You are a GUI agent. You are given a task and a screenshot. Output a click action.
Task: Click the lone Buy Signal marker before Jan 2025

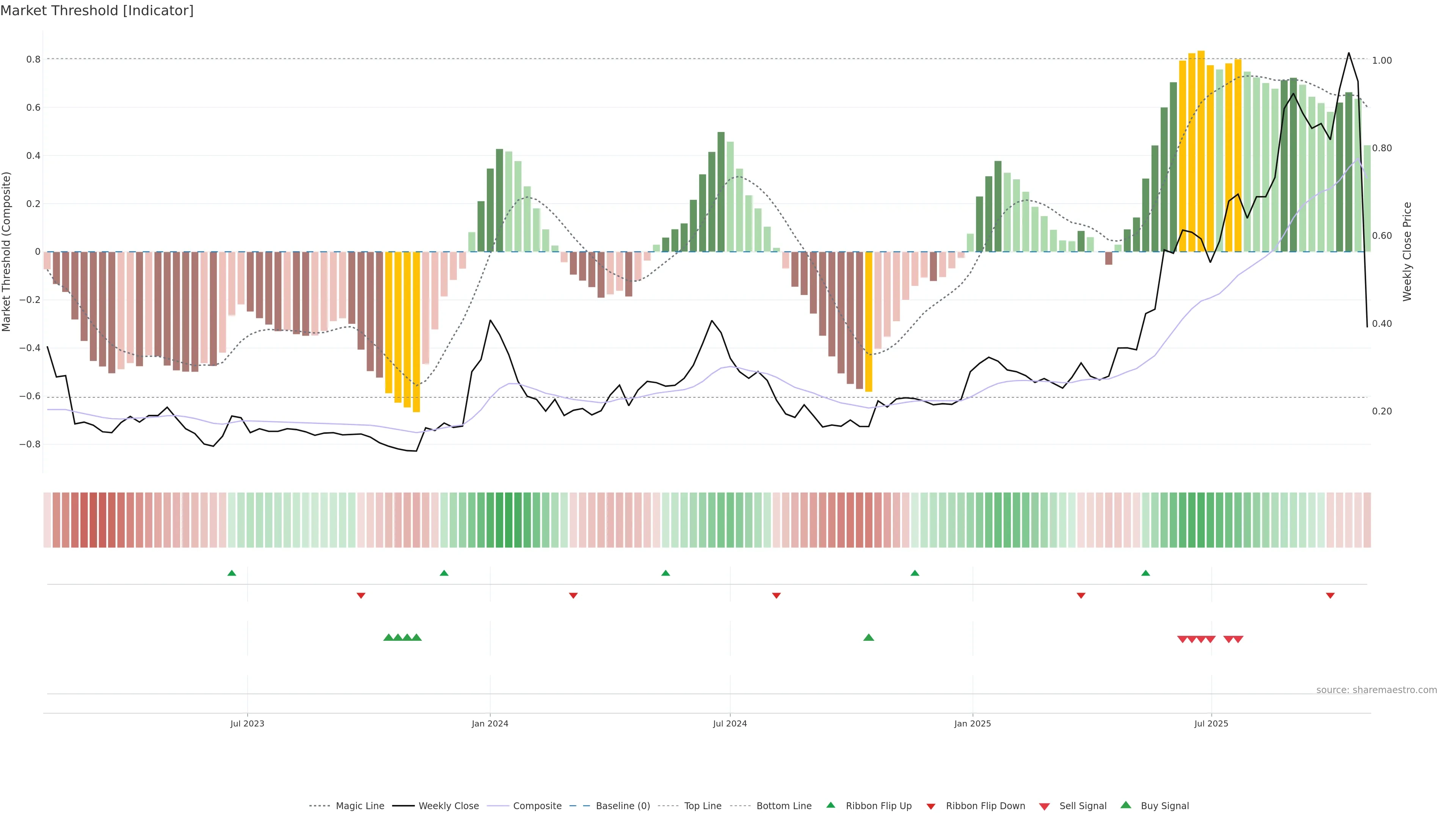(x=869, y=637)
